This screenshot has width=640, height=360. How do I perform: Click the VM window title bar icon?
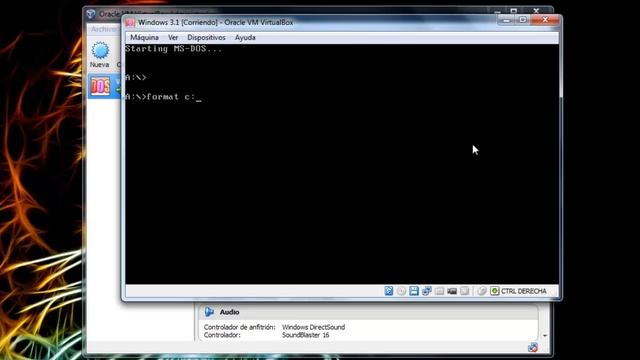pos(130,23)
